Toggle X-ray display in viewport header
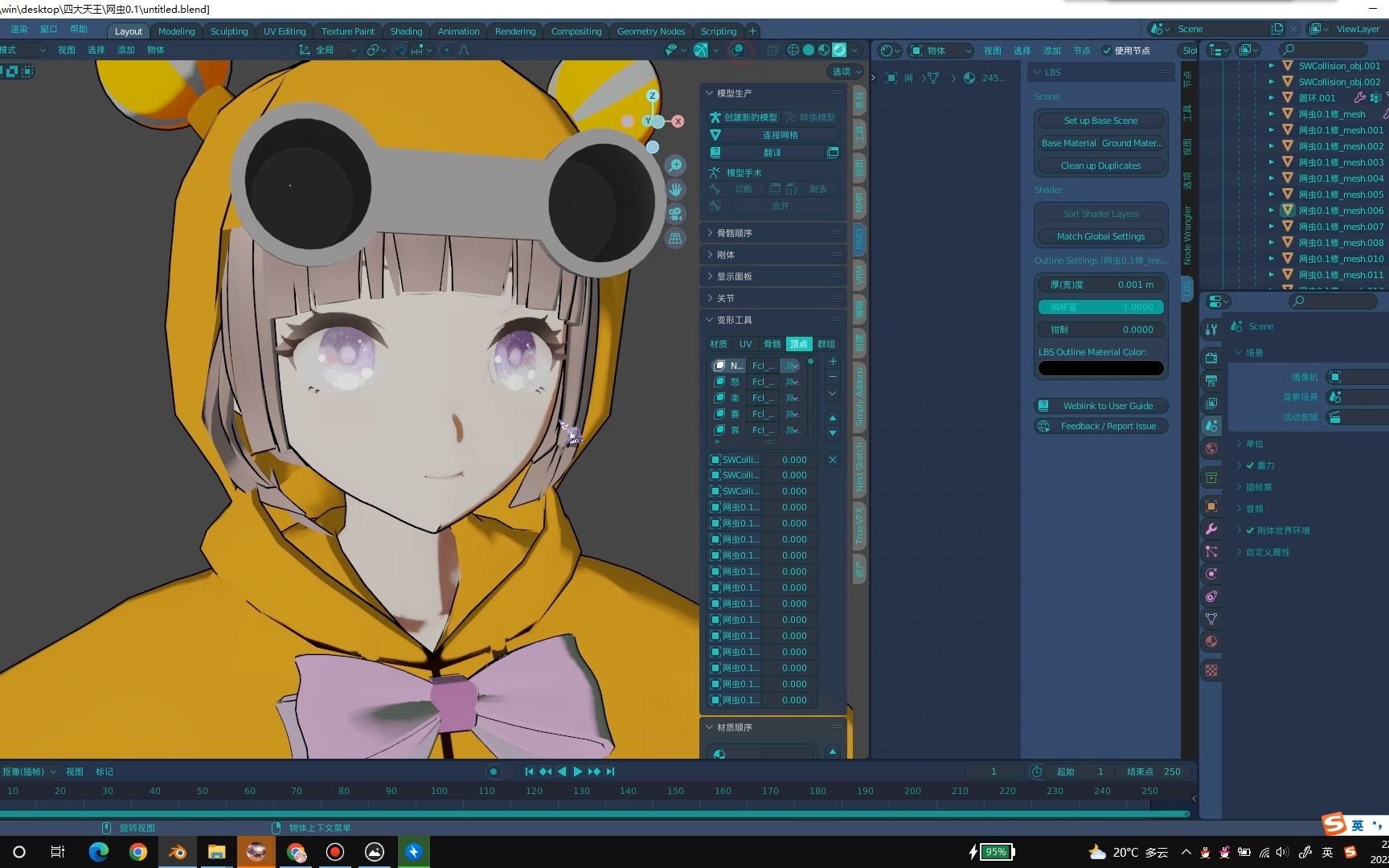 coord(772,50)
